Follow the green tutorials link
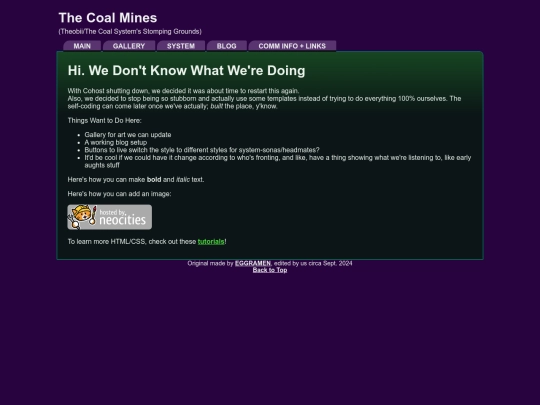 pos(211,241)
